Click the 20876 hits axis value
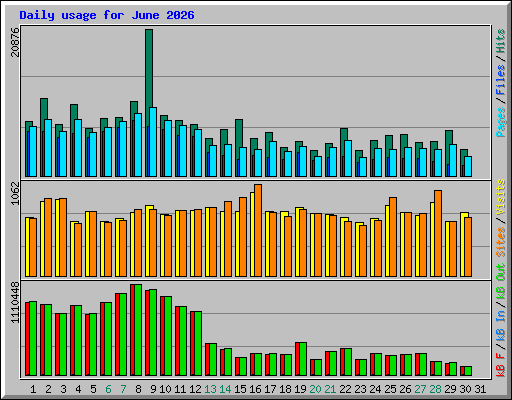The width and height of the screenshot is (512, 400). coord(15,42)
